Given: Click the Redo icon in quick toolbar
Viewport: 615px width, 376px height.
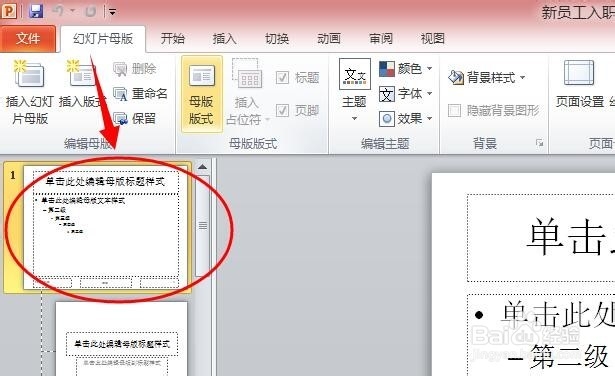Looking at the screenshot, I should coord(90,11).
